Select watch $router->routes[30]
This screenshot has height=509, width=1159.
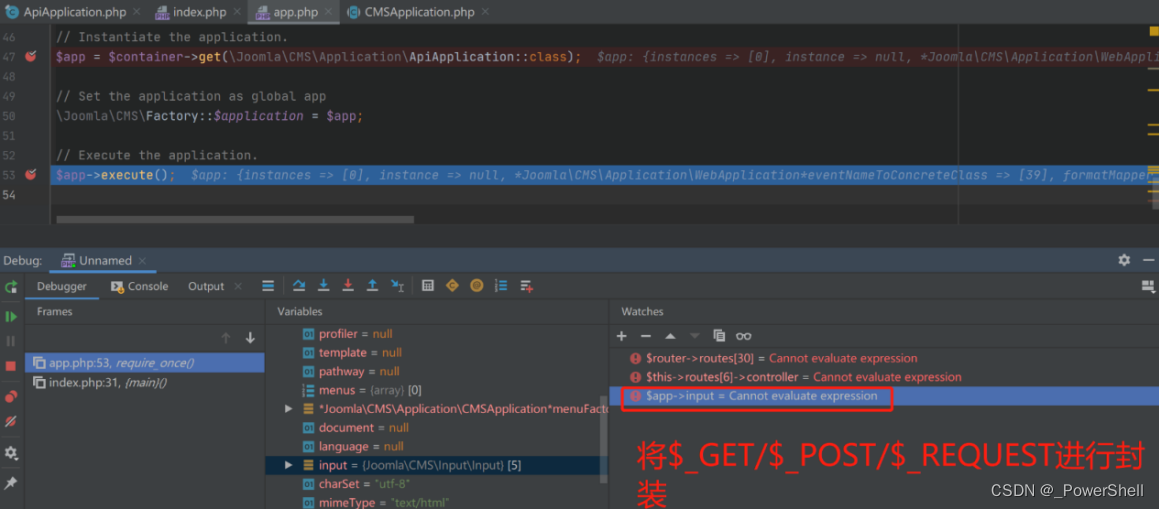point(883,358)
